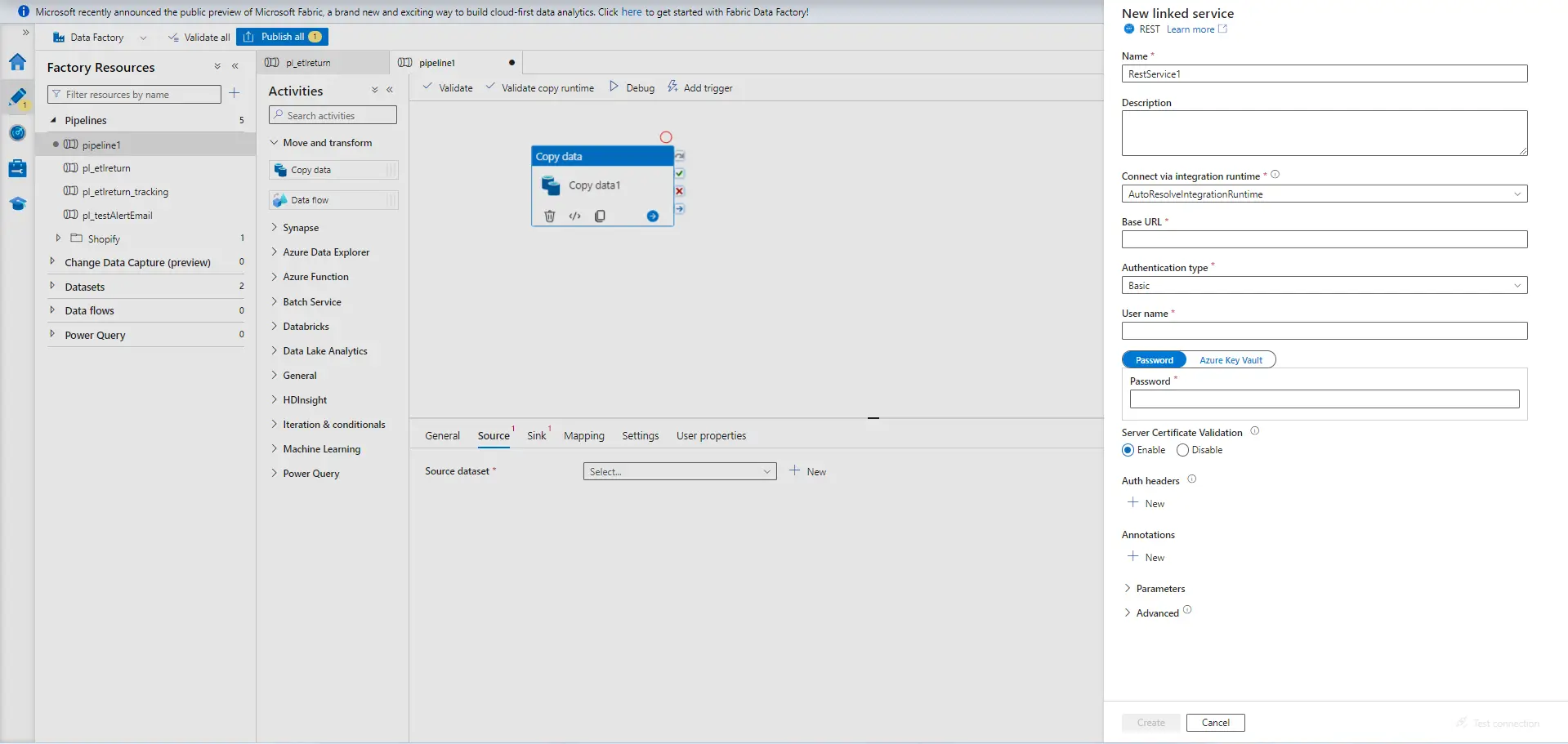Click the Base URL input field
Viewport: 1568px width, 744px height.
(x=1325, y=239)
